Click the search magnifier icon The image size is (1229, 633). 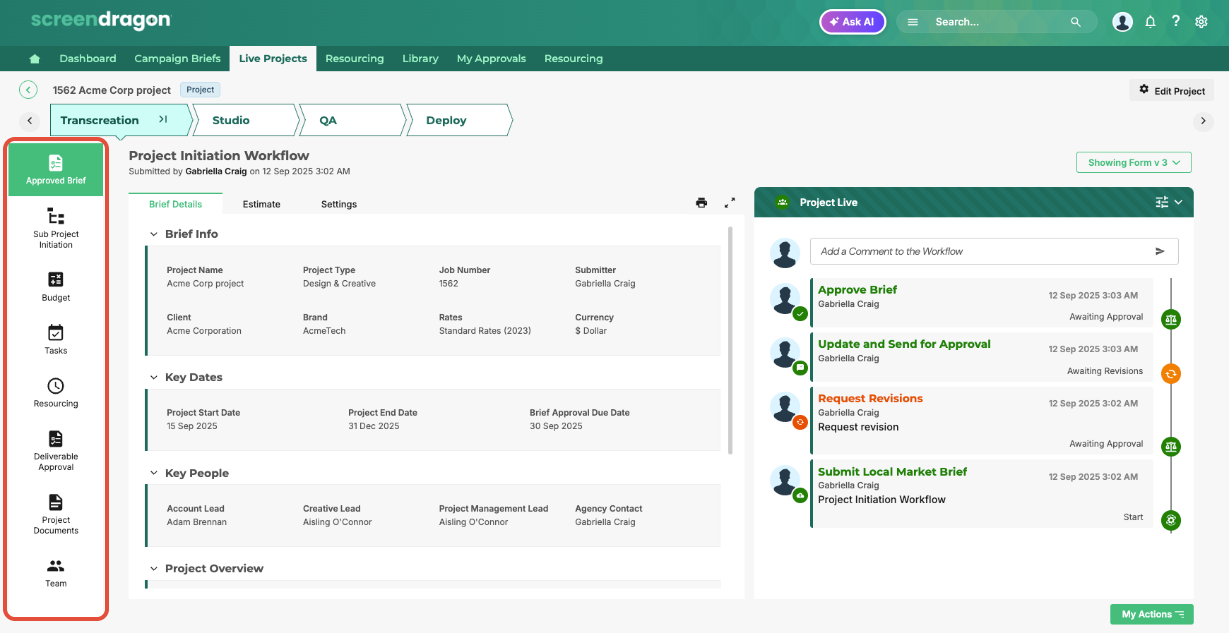coord(1076,22)
